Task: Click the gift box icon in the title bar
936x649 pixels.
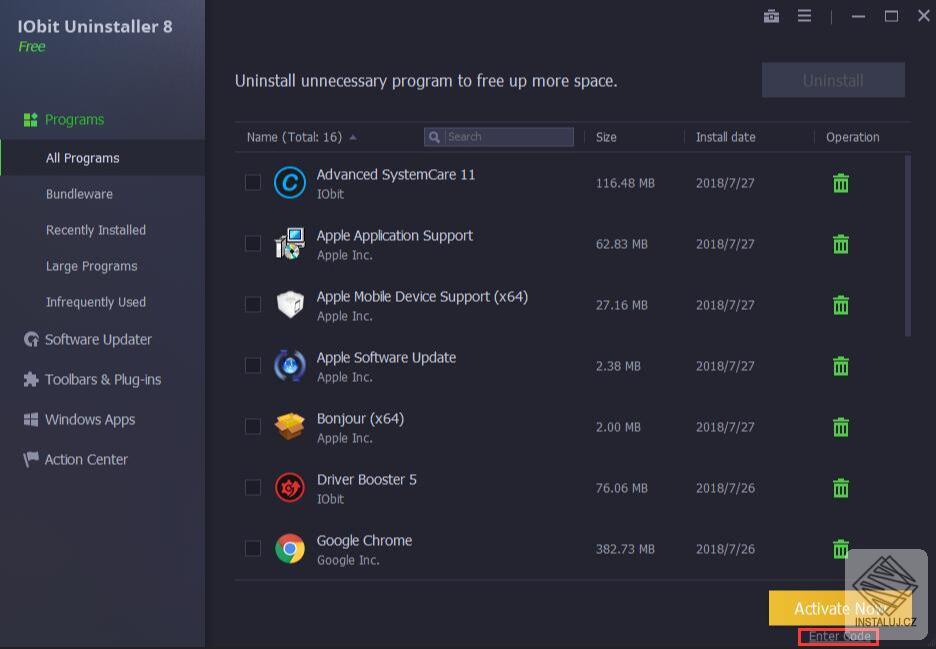Action: 771,16
